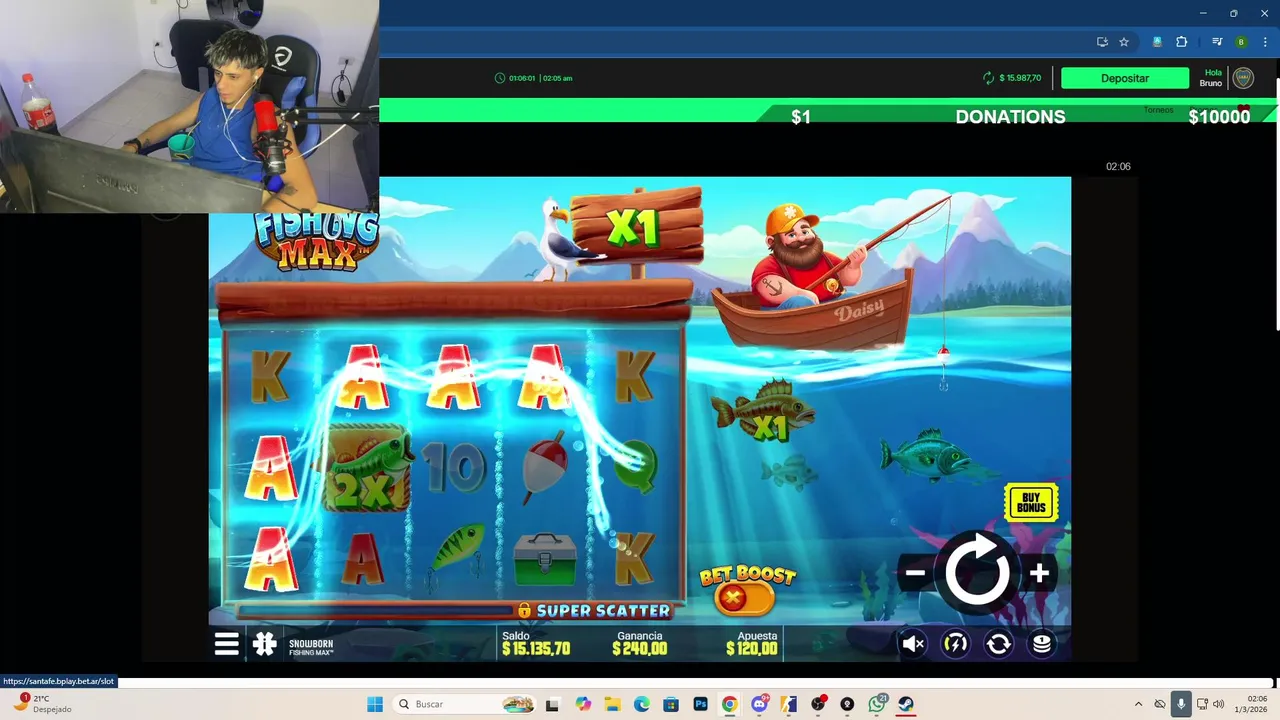Click the pinned extension next to star
The image size is (1280, 720).
(x=1157, y=42)
